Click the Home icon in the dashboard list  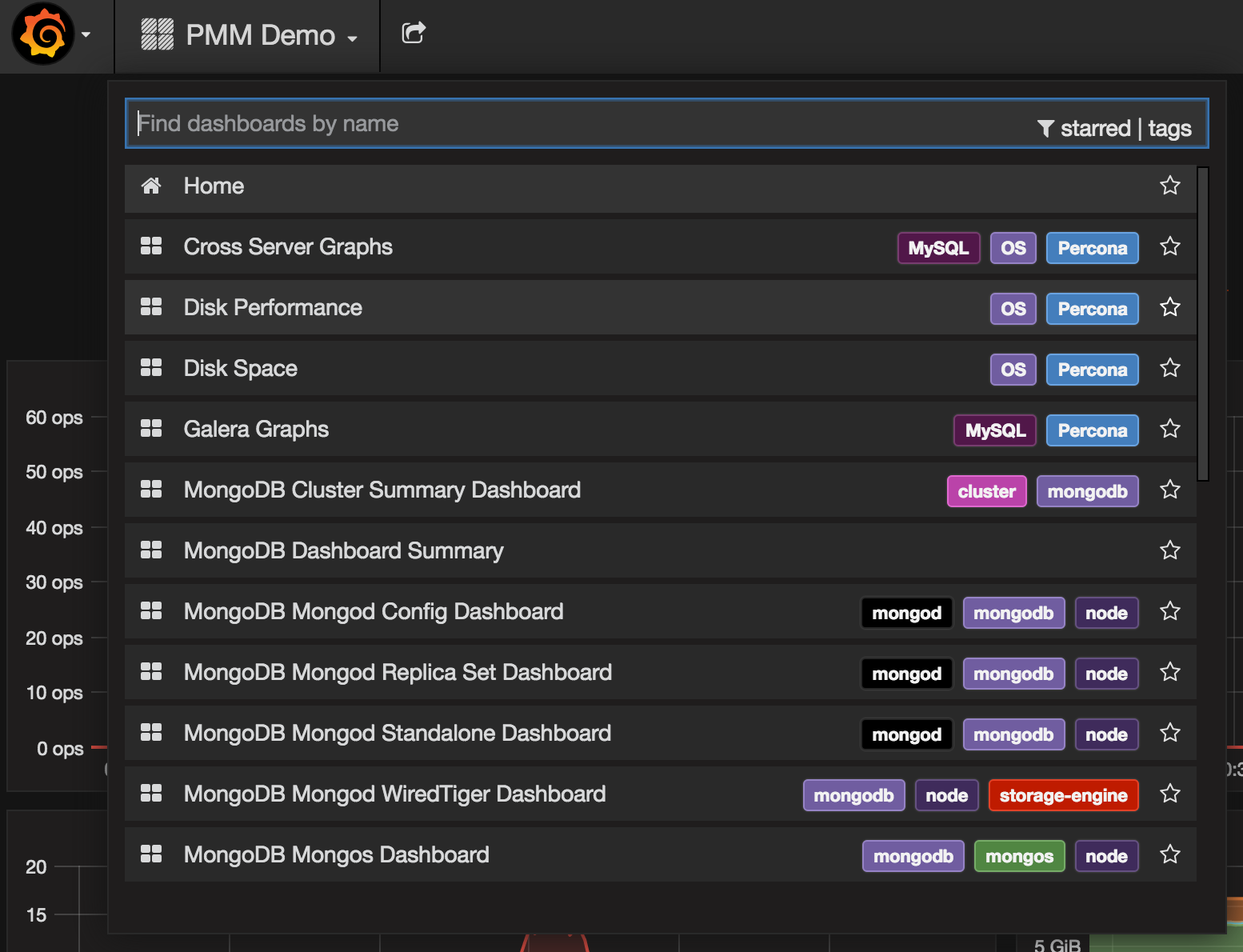click(x=151, y=185)
